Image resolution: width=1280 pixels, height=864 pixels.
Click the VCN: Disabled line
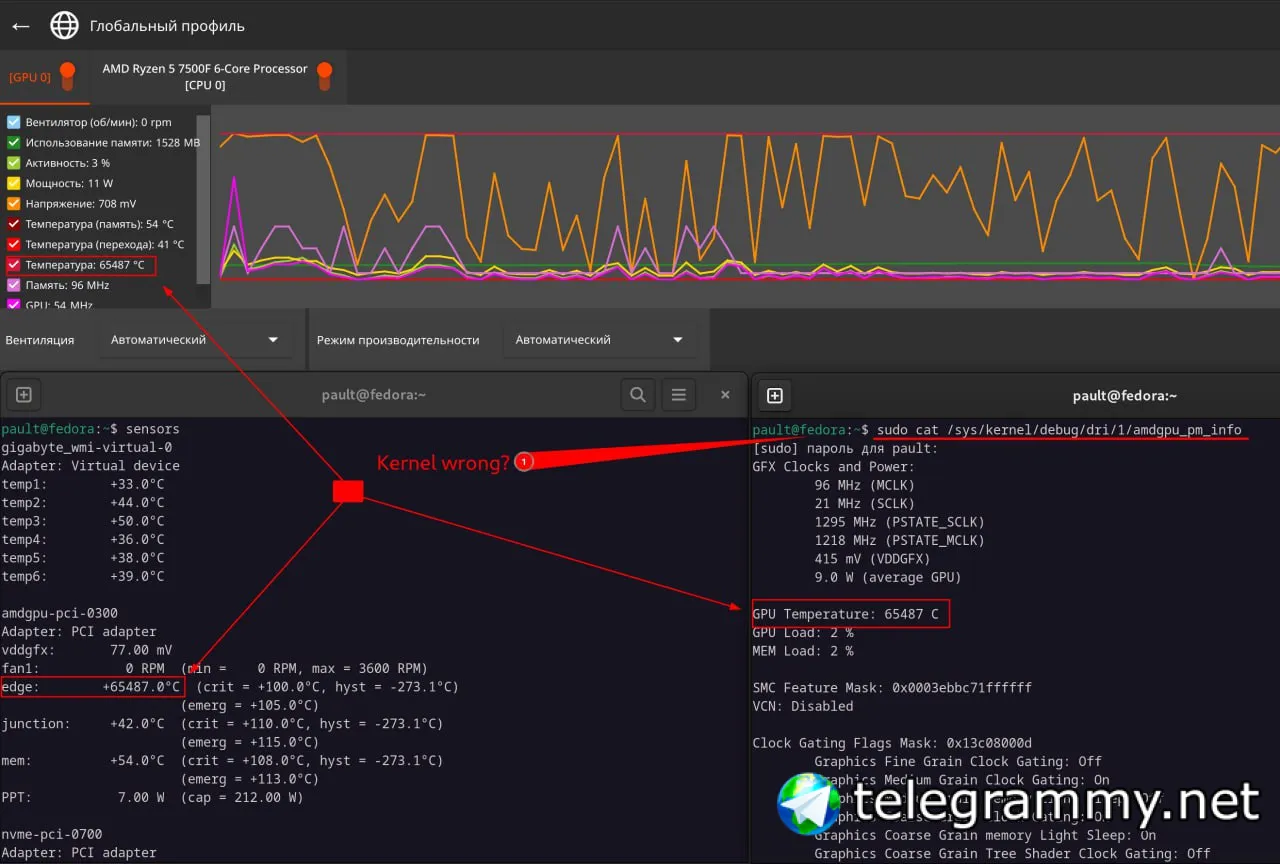click(803, 706)
